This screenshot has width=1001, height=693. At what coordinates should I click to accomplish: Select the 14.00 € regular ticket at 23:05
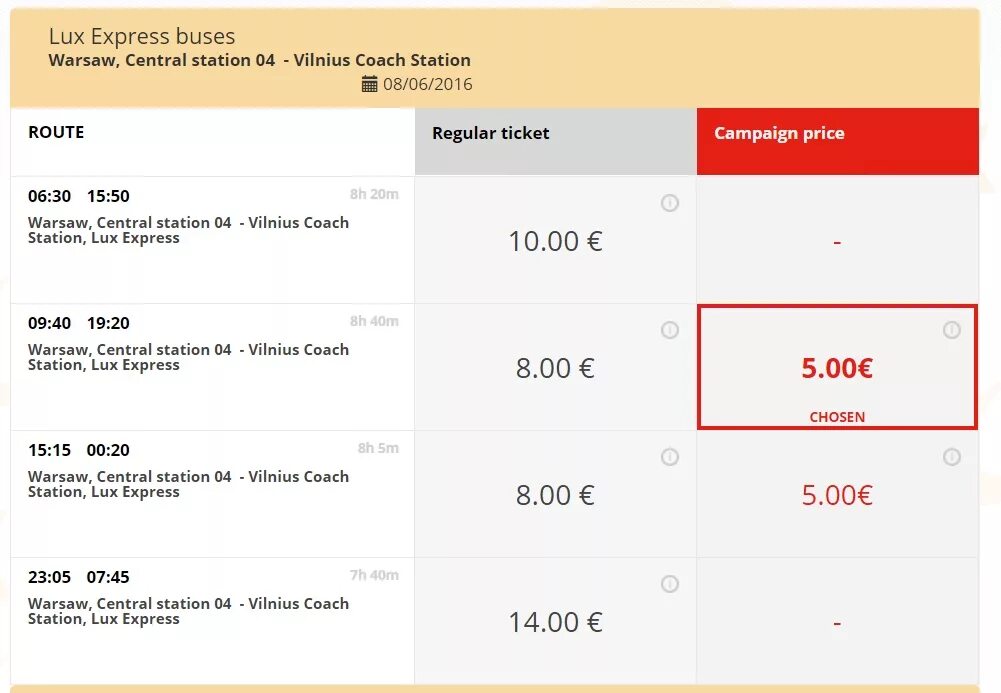click(x=555, y=622)
